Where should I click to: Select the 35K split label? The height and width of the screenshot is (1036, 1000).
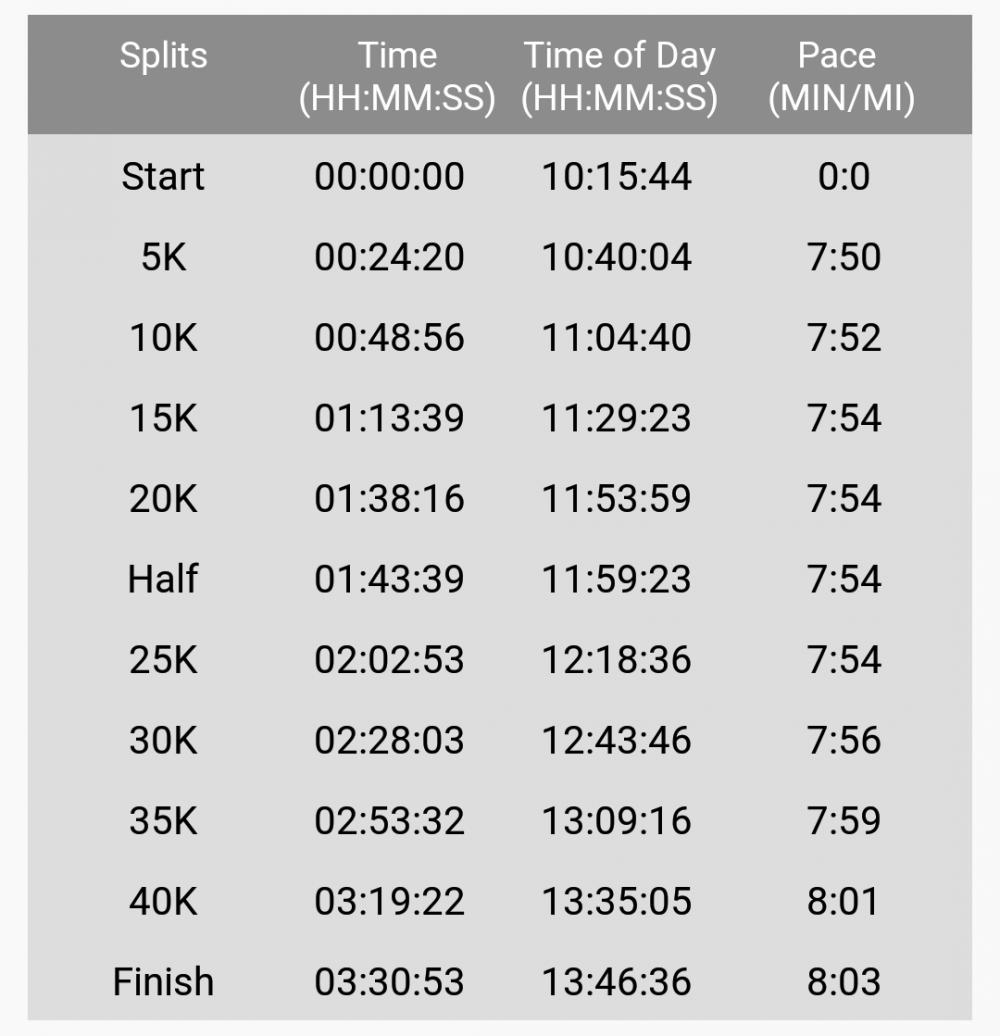(163, 821)
